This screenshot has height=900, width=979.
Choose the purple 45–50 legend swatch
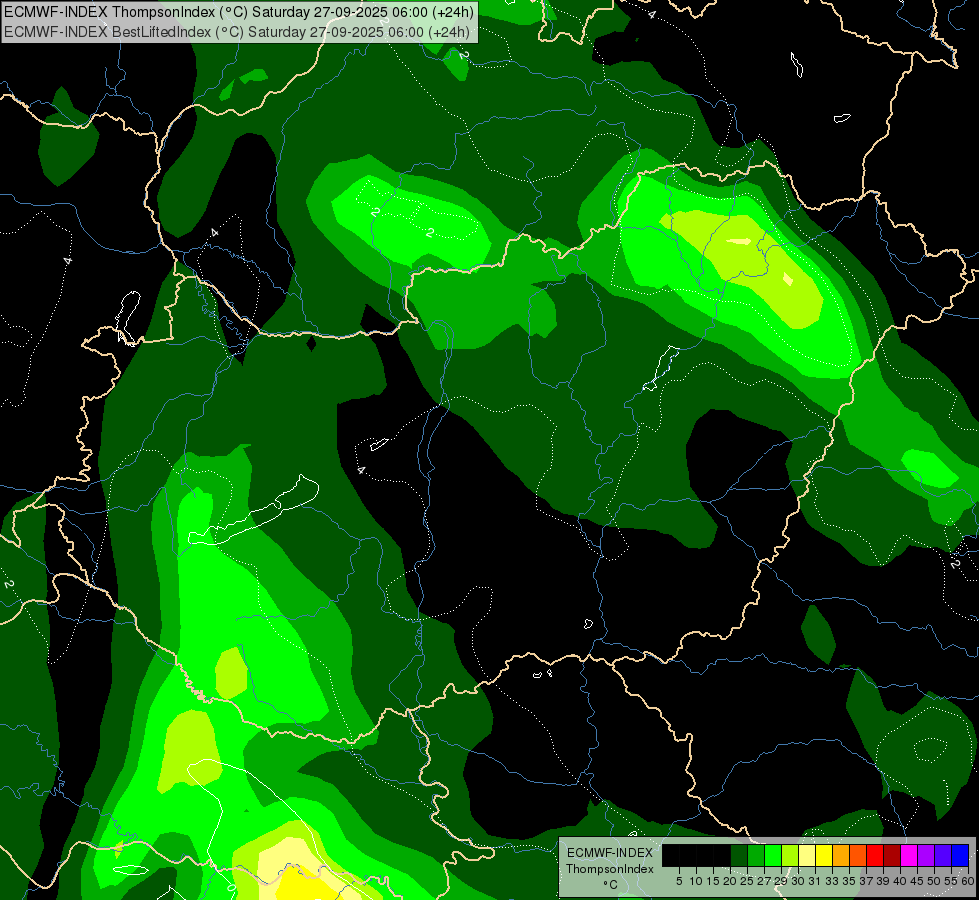926,855
